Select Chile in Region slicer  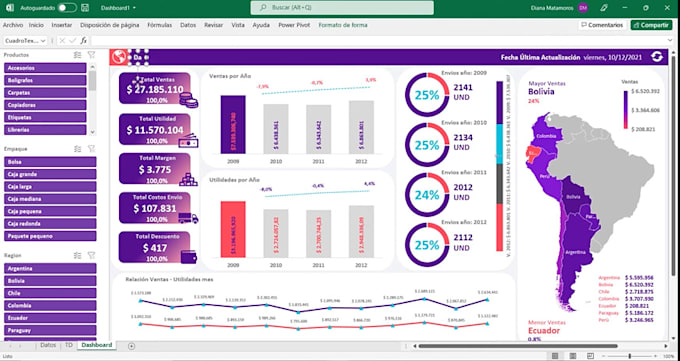(50, 293)
